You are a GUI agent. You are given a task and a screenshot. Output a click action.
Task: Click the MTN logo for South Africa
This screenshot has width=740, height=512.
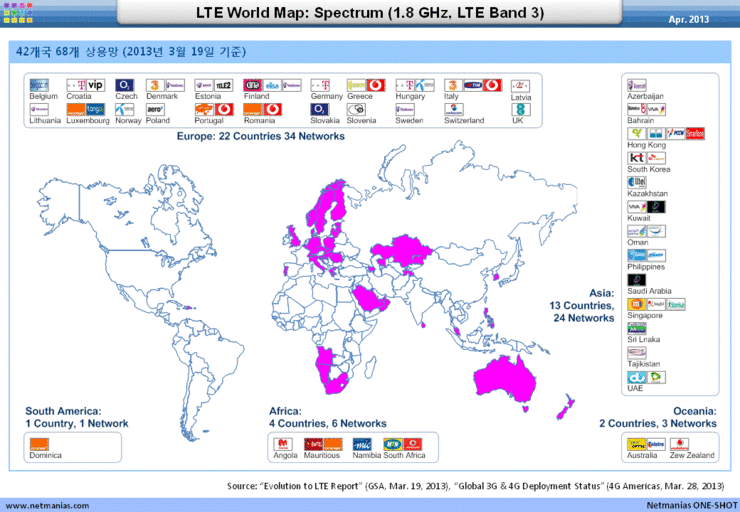tap(393, 444)
